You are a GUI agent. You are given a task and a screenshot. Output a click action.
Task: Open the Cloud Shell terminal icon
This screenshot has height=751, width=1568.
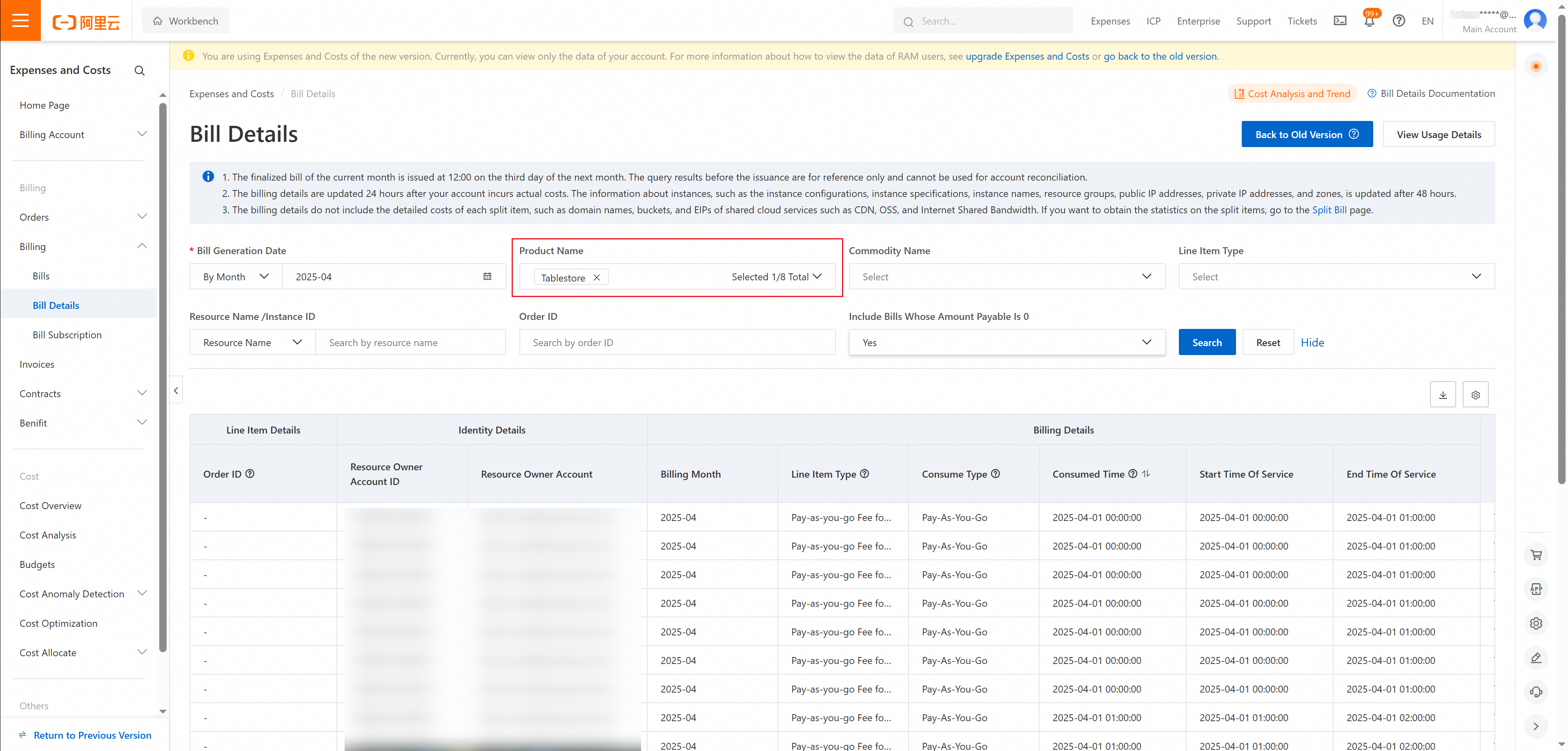click(1340, 21)
